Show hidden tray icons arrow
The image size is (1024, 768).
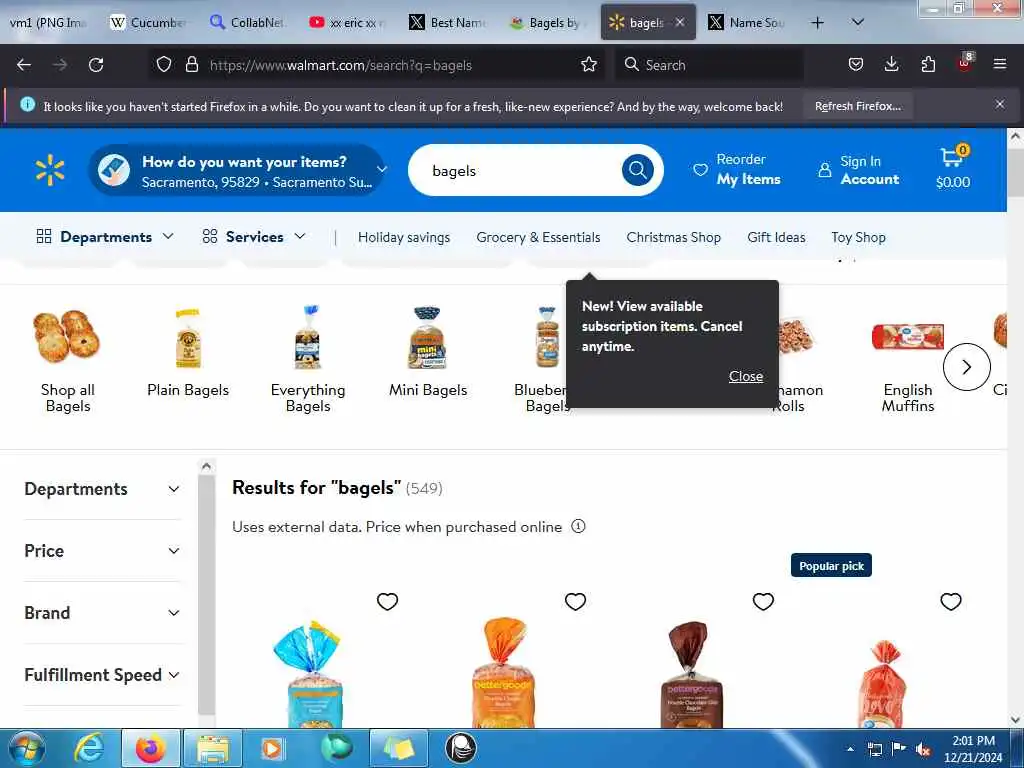coord(850,749)
